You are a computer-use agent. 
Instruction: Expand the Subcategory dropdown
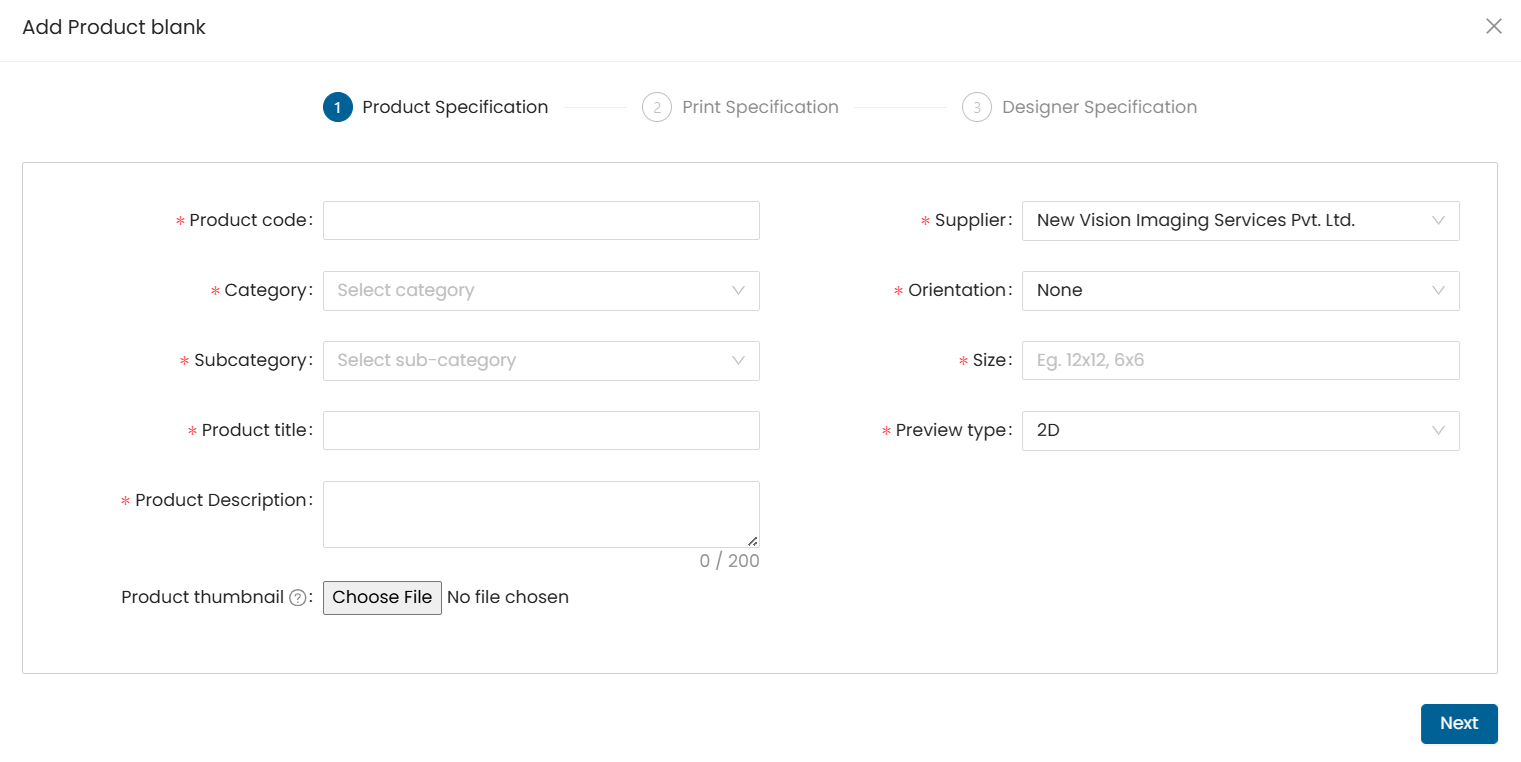point(540,361)
